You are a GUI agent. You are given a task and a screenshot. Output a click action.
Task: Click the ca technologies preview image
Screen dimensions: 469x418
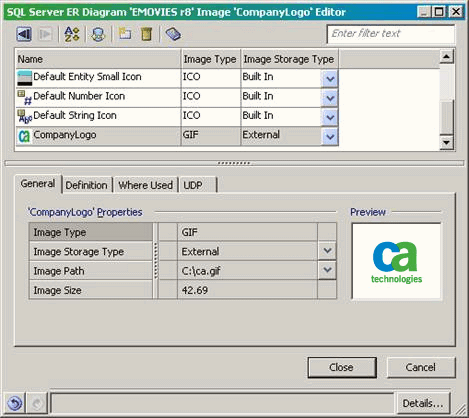tap(397, 261)
